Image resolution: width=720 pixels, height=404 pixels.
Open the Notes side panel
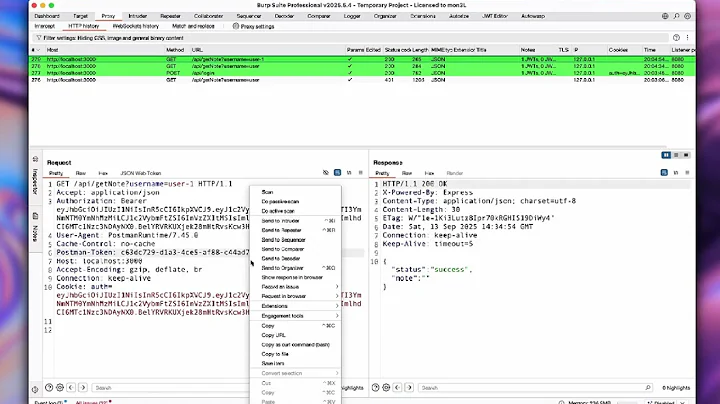pyautogui.click(x=35, y=228)
